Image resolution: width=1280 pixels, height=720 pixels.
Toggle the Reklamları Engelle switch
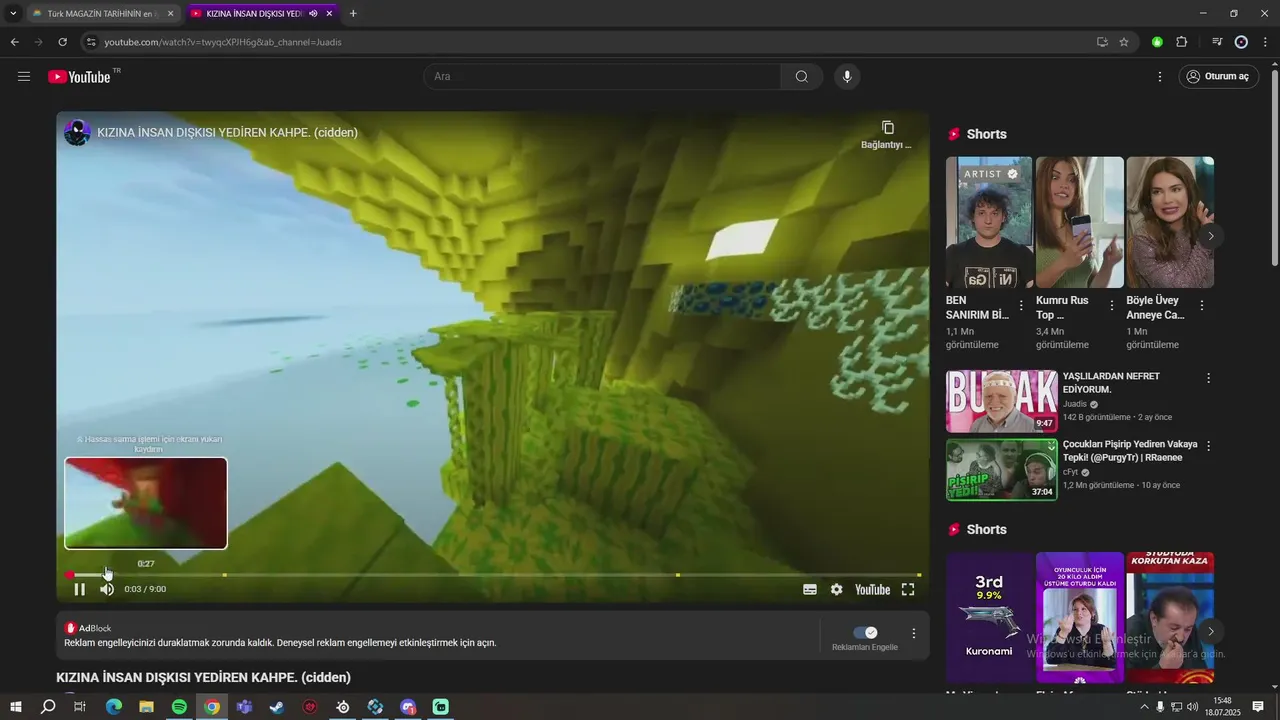[x=865, y=633]
